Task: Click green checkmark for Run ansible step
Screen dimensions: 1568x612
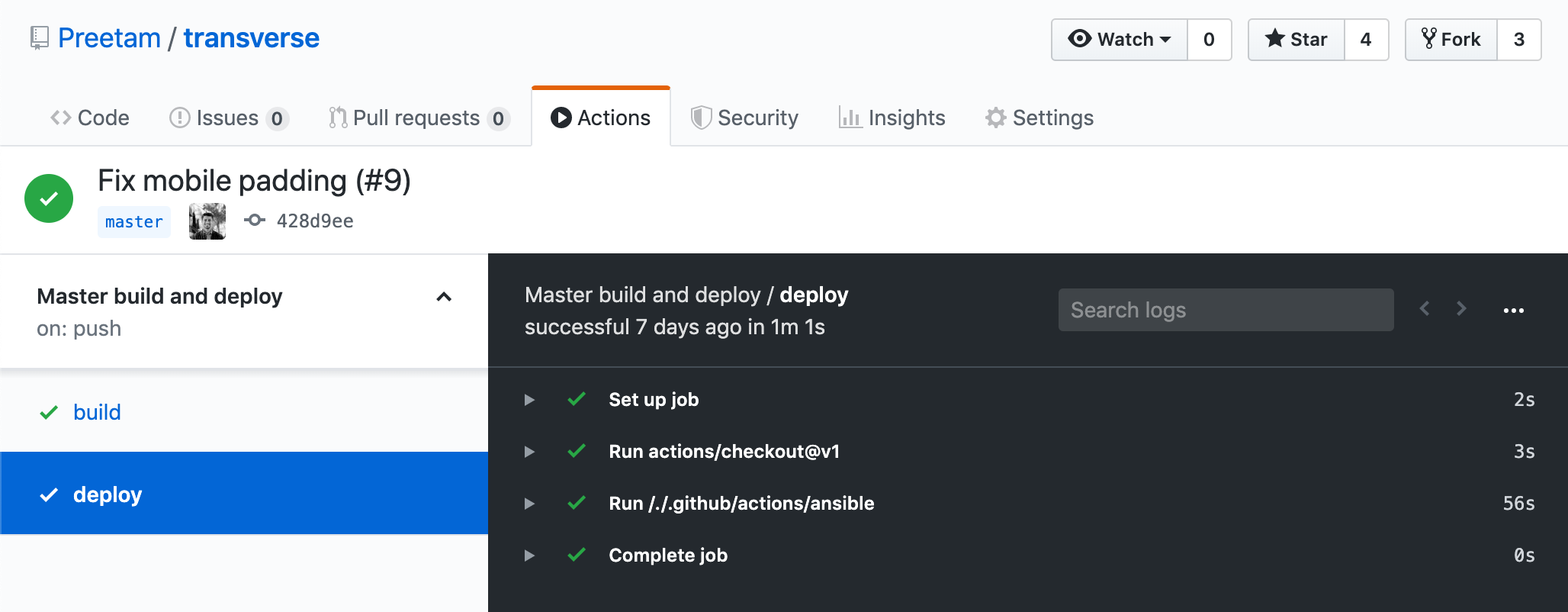Action: click(x=577, y=503)
